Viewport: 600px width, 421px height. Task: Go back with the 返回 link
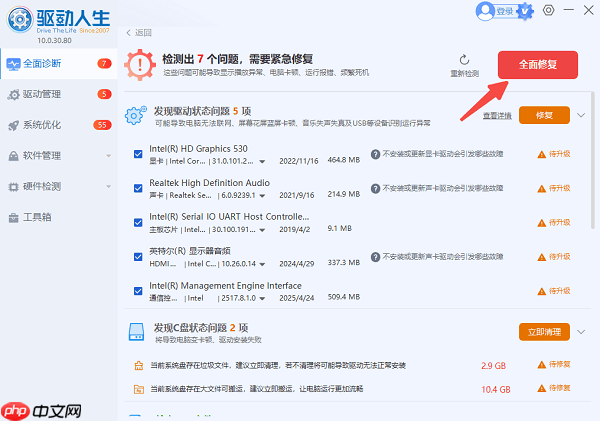(139, 33)
